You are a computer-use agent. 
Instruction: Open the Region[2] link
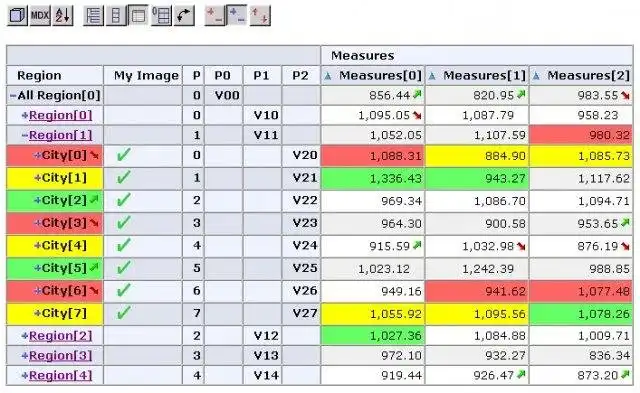click(x=60, y=336)
